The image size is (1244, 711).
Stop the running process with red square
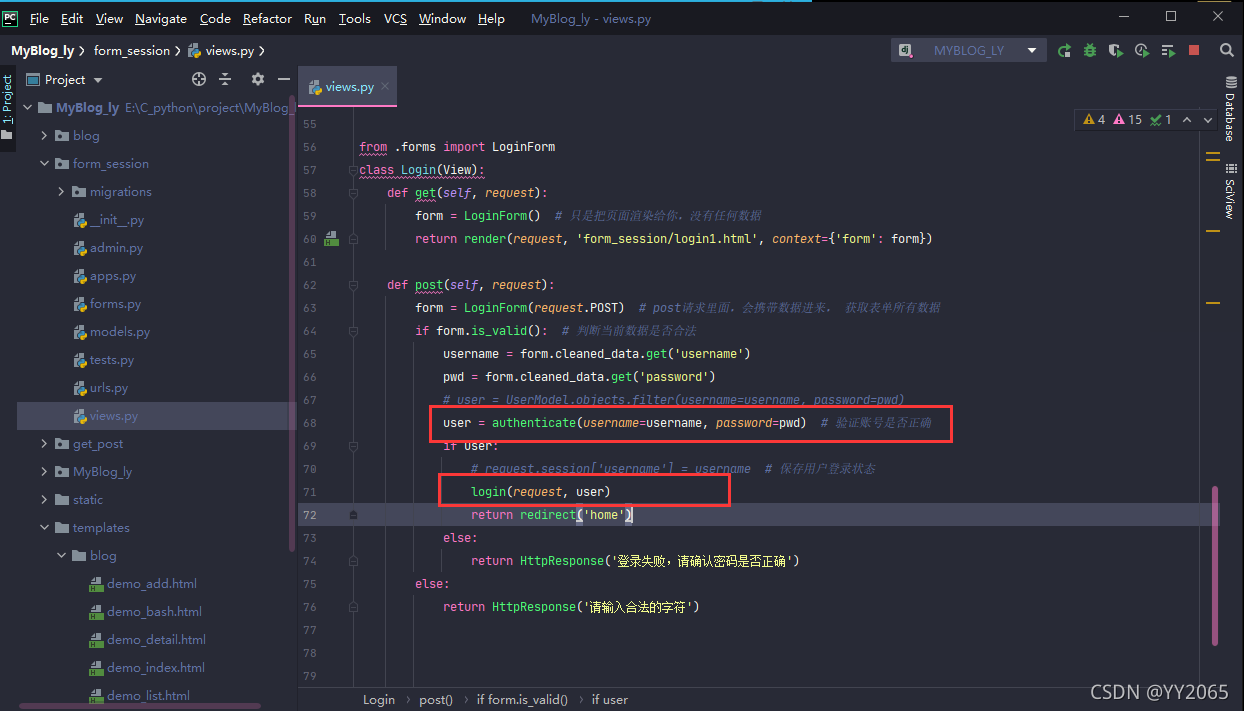1194,50
